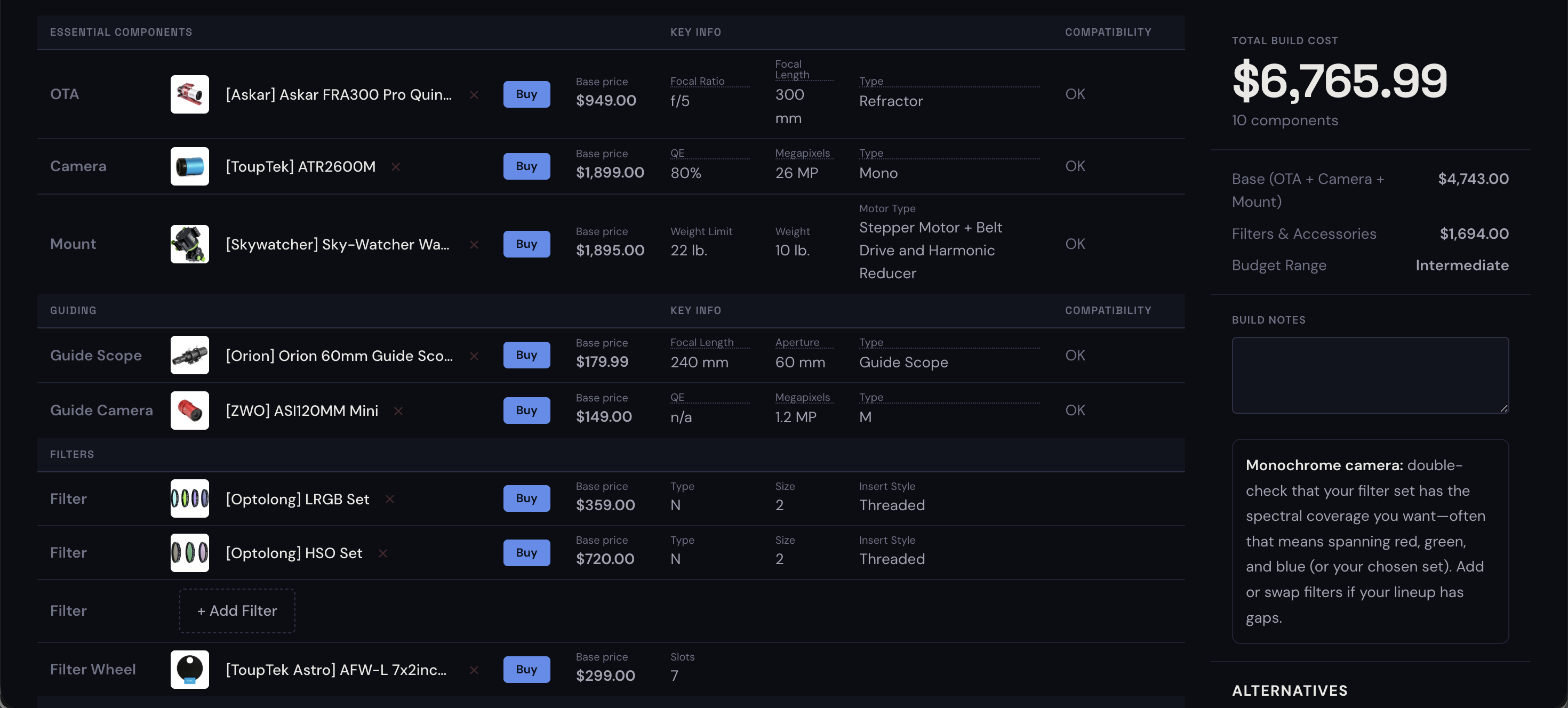Image resolution: width=1568 pixels, height=708 pixels.
Task: Buy the Optolong HSO Set
Action: point(526,553)
